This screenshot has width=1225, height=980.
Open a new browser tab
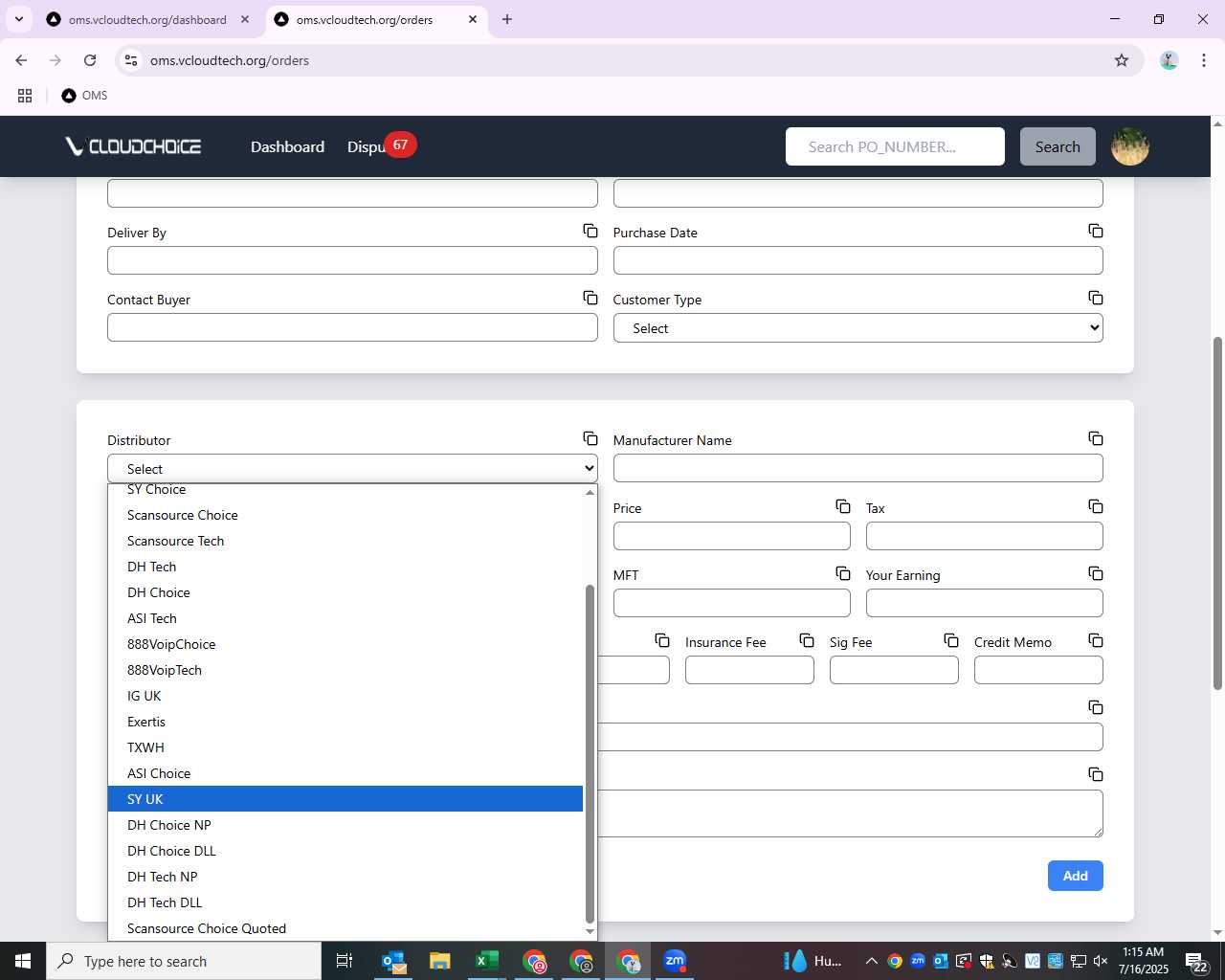(x=507, y=19)
